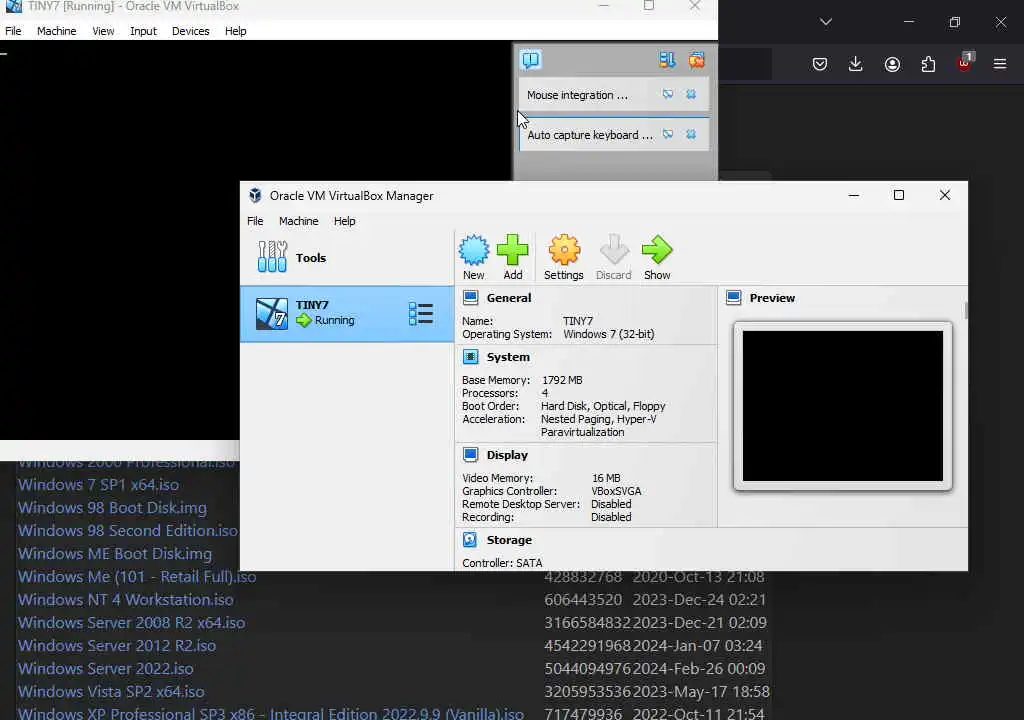
Task: Open help for Auto capture keyboard notification
Action: (668, 135)
